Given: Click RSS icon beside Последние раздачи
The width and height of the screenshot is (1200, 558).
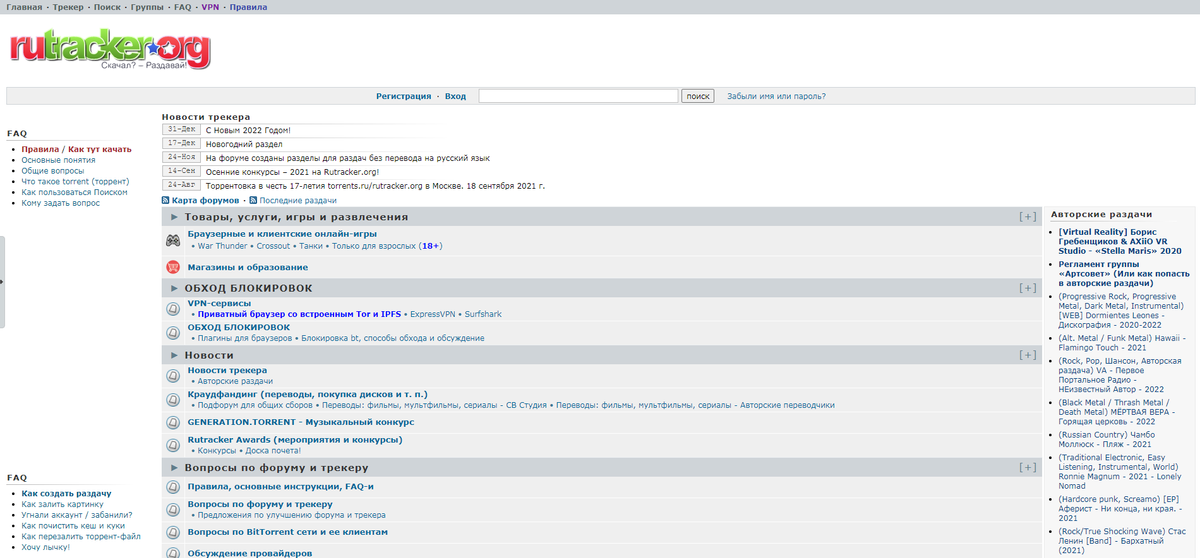Looking at the screenshot, I should coord(253,200).
